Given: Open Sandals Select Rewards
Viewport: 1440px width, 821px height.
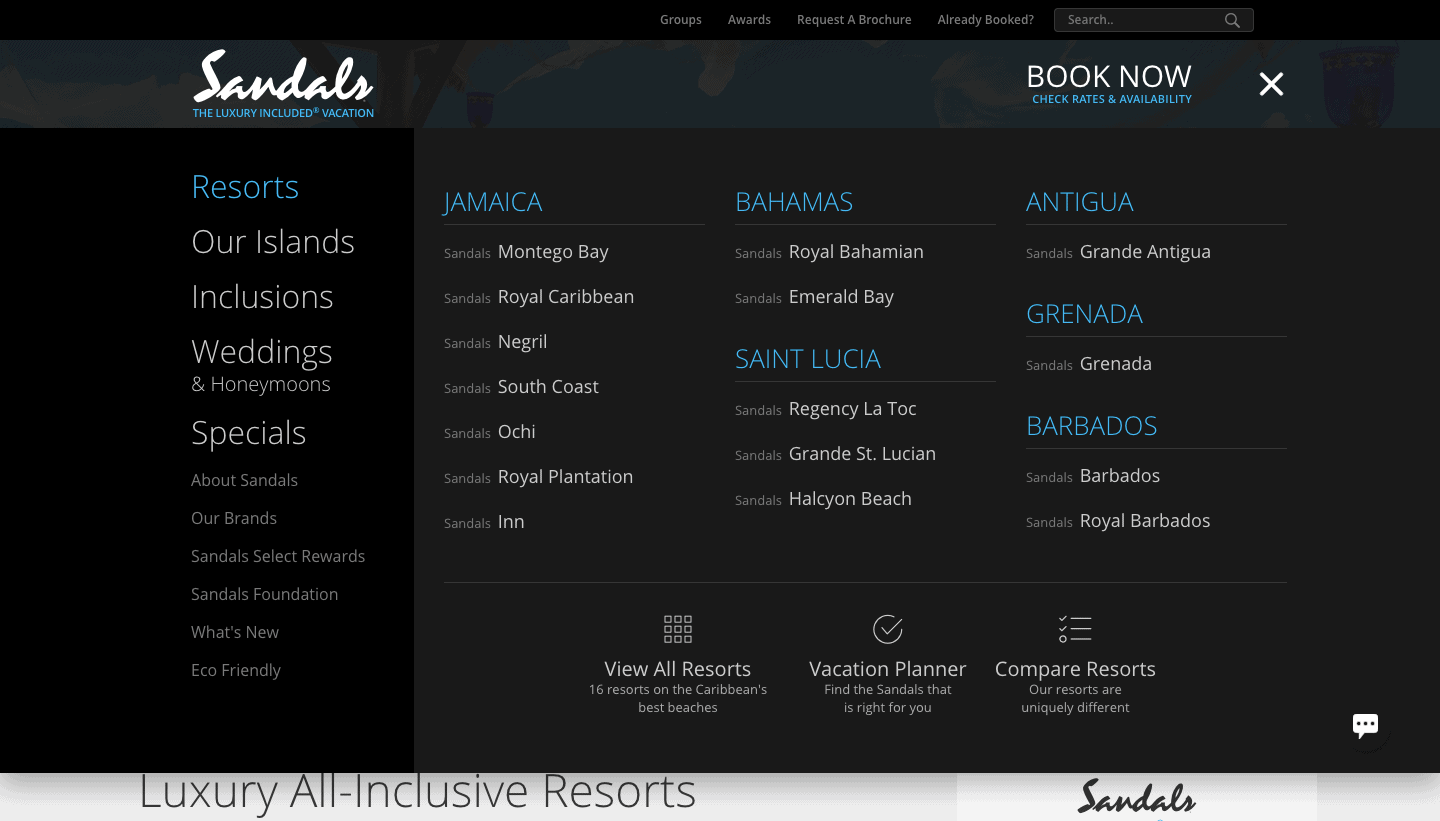Looking at the screenshot, I should 278,556.
